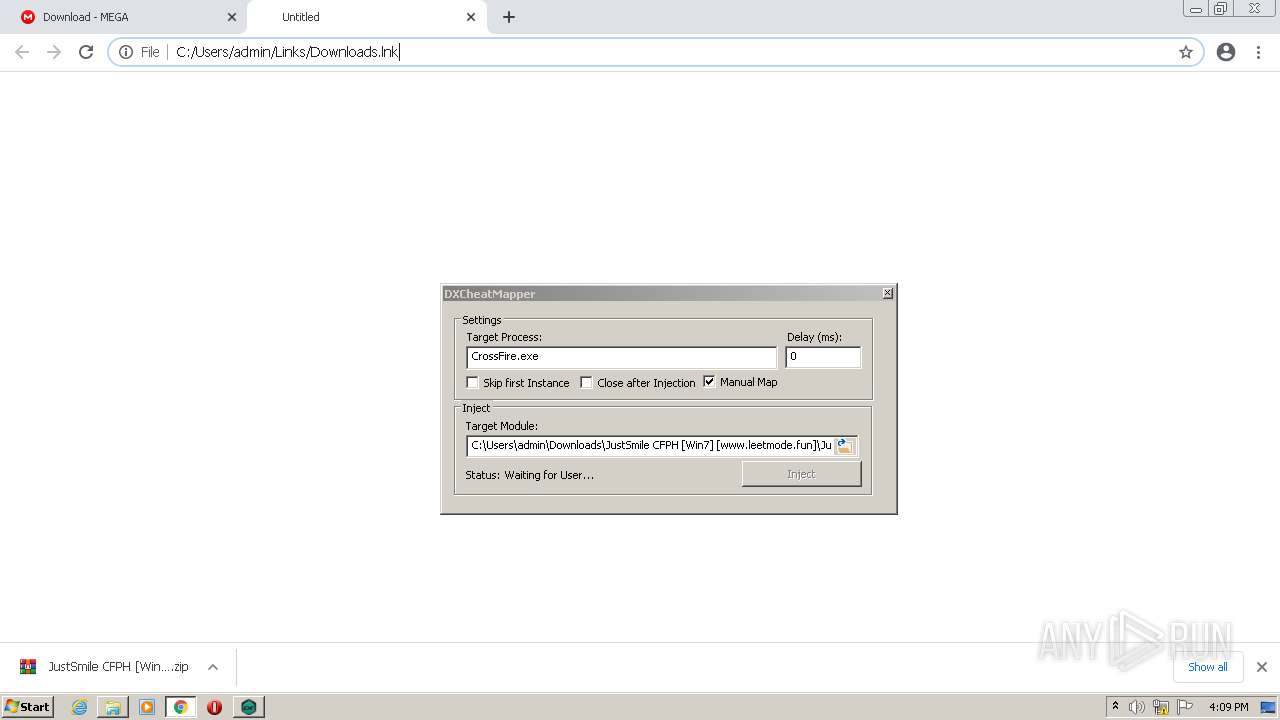The height and width of the screenshot is (720, 1280).
Task: Open Windows Explorer from taskbar
Action: point(113,707)
